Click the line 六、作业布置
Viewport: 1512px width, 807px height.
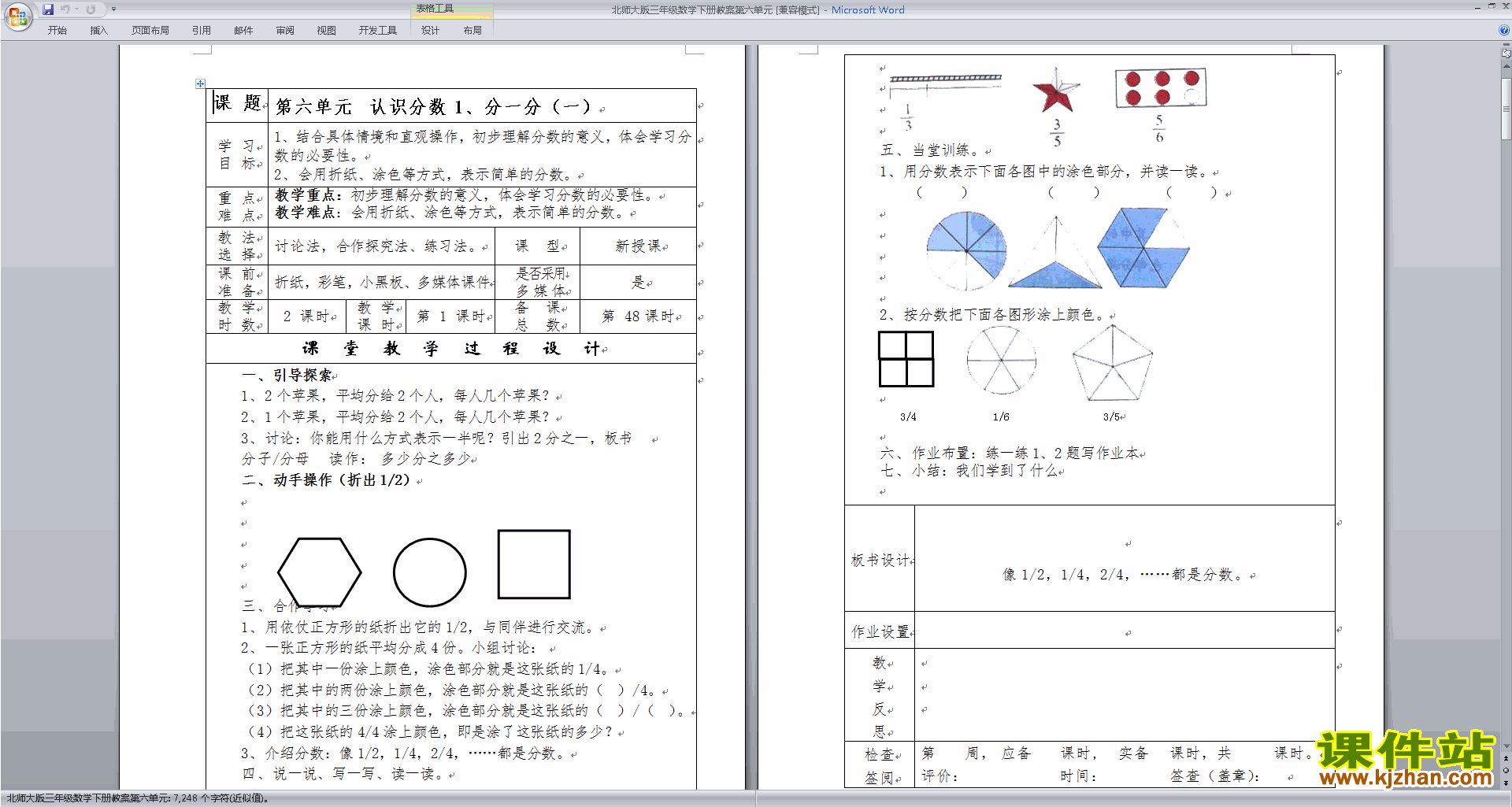(1009, 453)
